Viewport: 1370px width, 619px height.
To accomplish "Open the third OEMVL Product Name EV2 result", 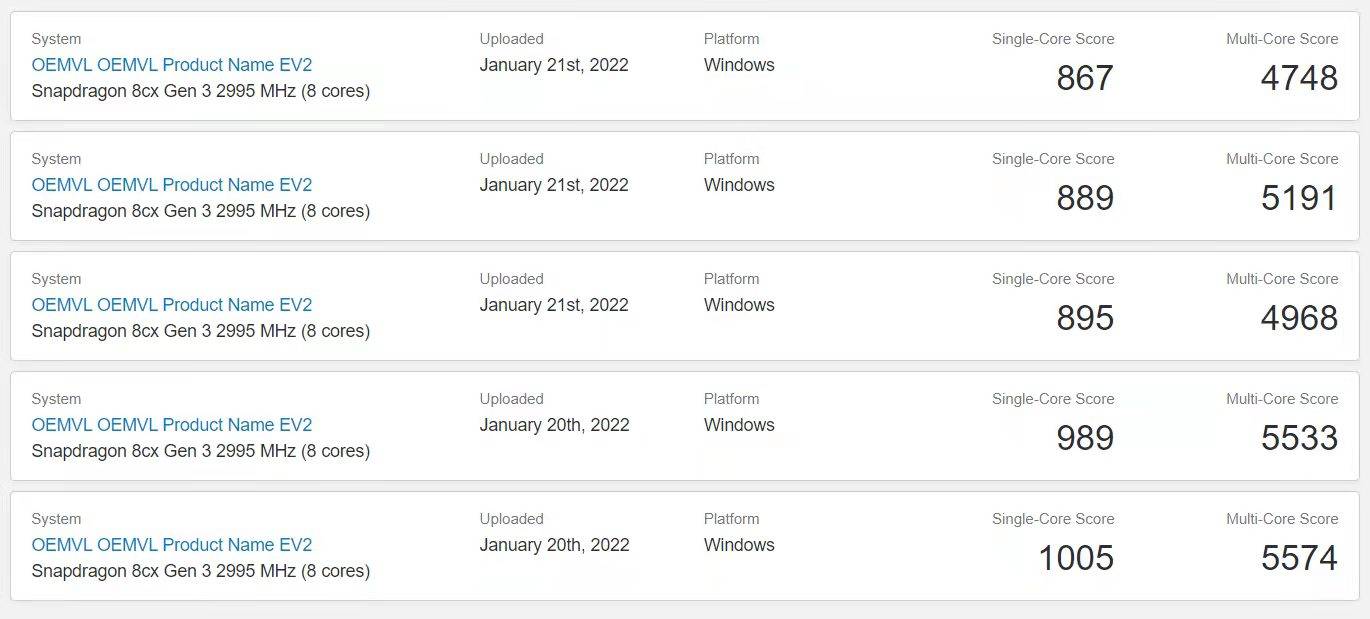I will (171, 304).
